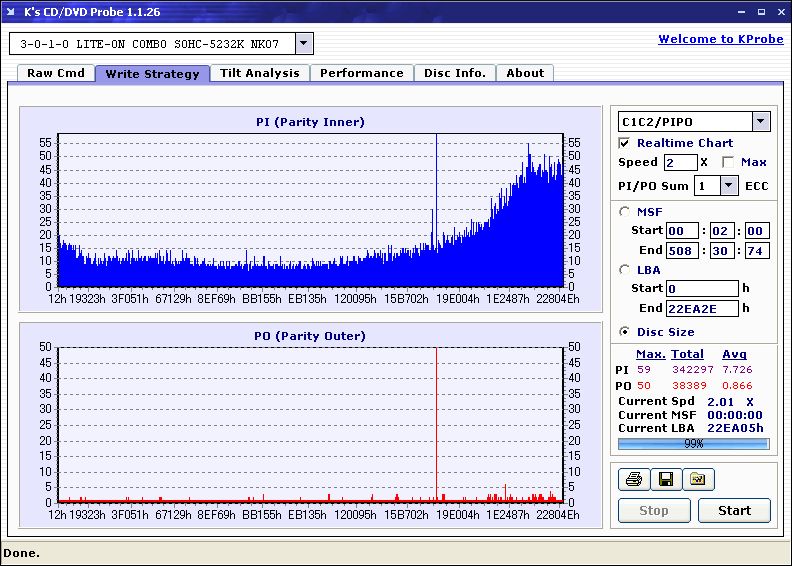
Task: Switch to the Tilt Analysis tab
Action: point(259,73)
